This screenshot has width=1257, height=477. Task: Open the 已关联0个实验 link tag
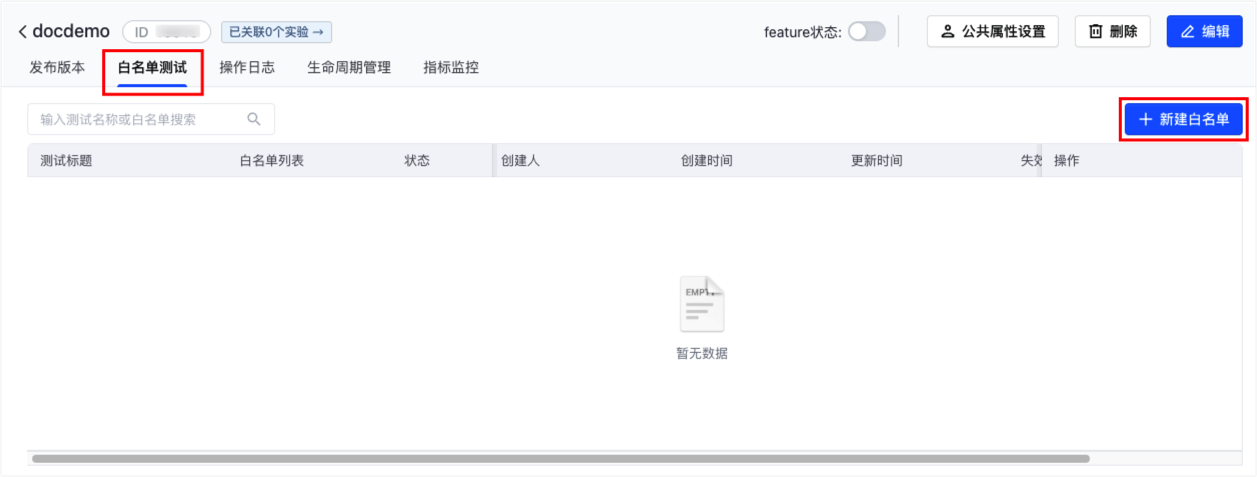[x=276, y=32]
